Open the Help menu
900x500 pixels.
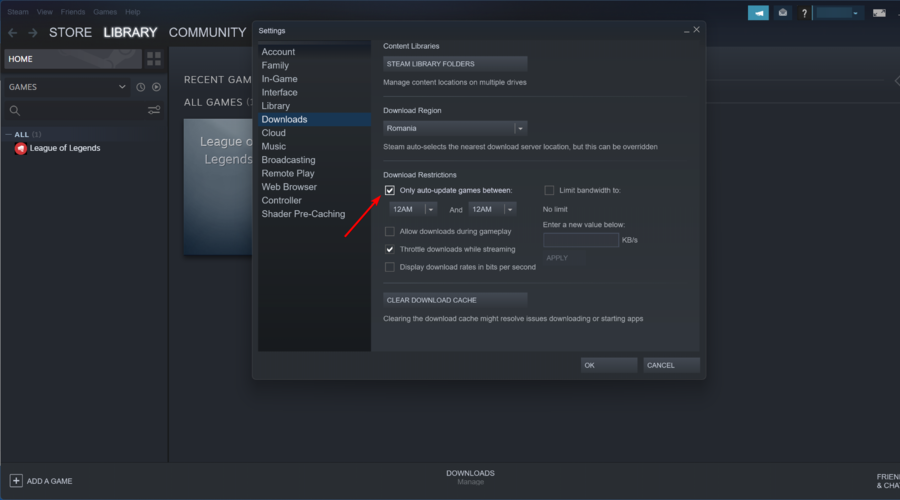(x=133, y=11)
